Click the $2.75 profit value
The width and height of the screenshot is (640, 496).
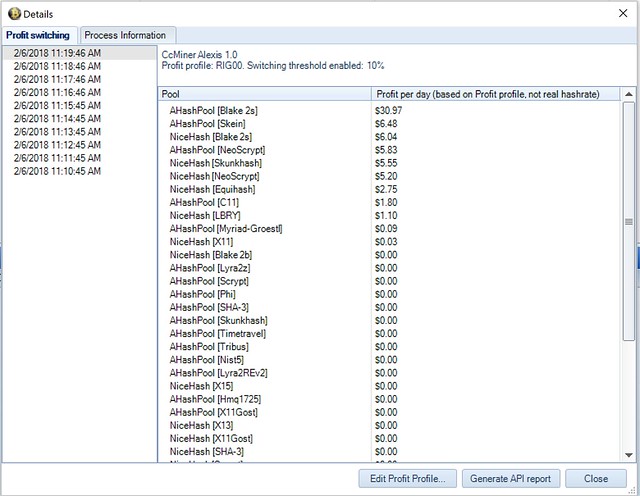point(386,189)
